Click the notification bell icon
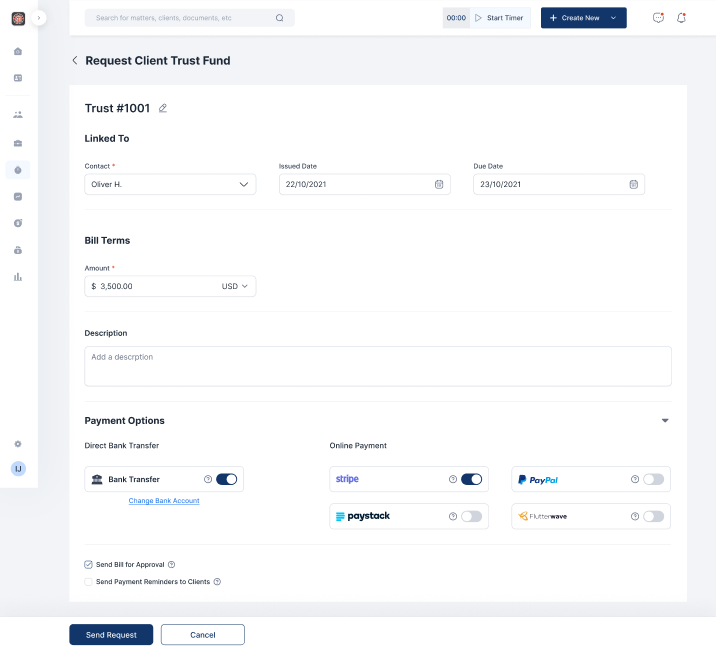The image size is (716, 646). (682, 18)
